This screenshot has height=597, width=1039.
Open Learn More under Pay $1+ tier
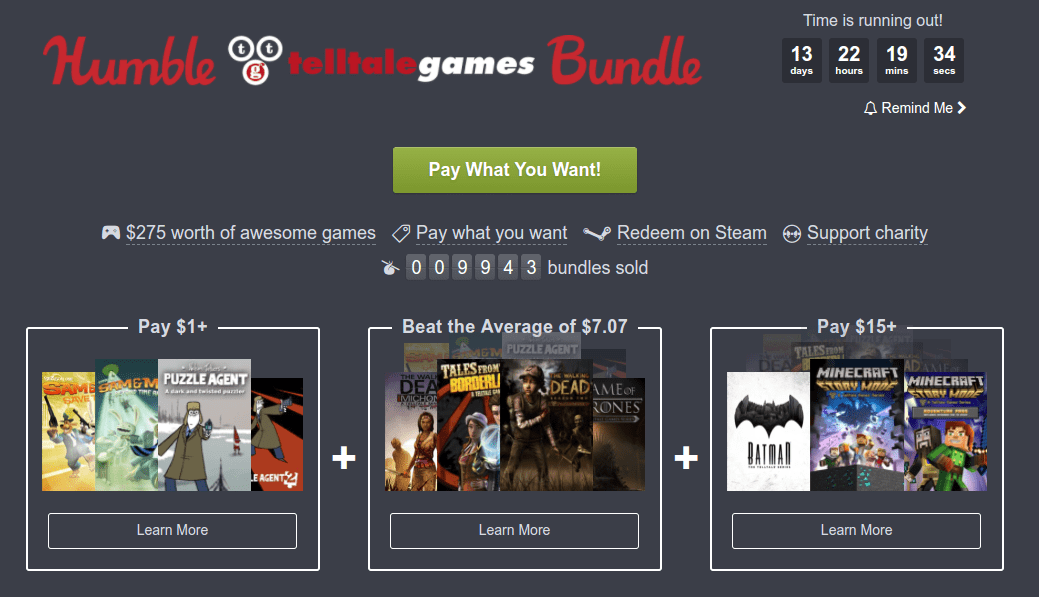172,531
